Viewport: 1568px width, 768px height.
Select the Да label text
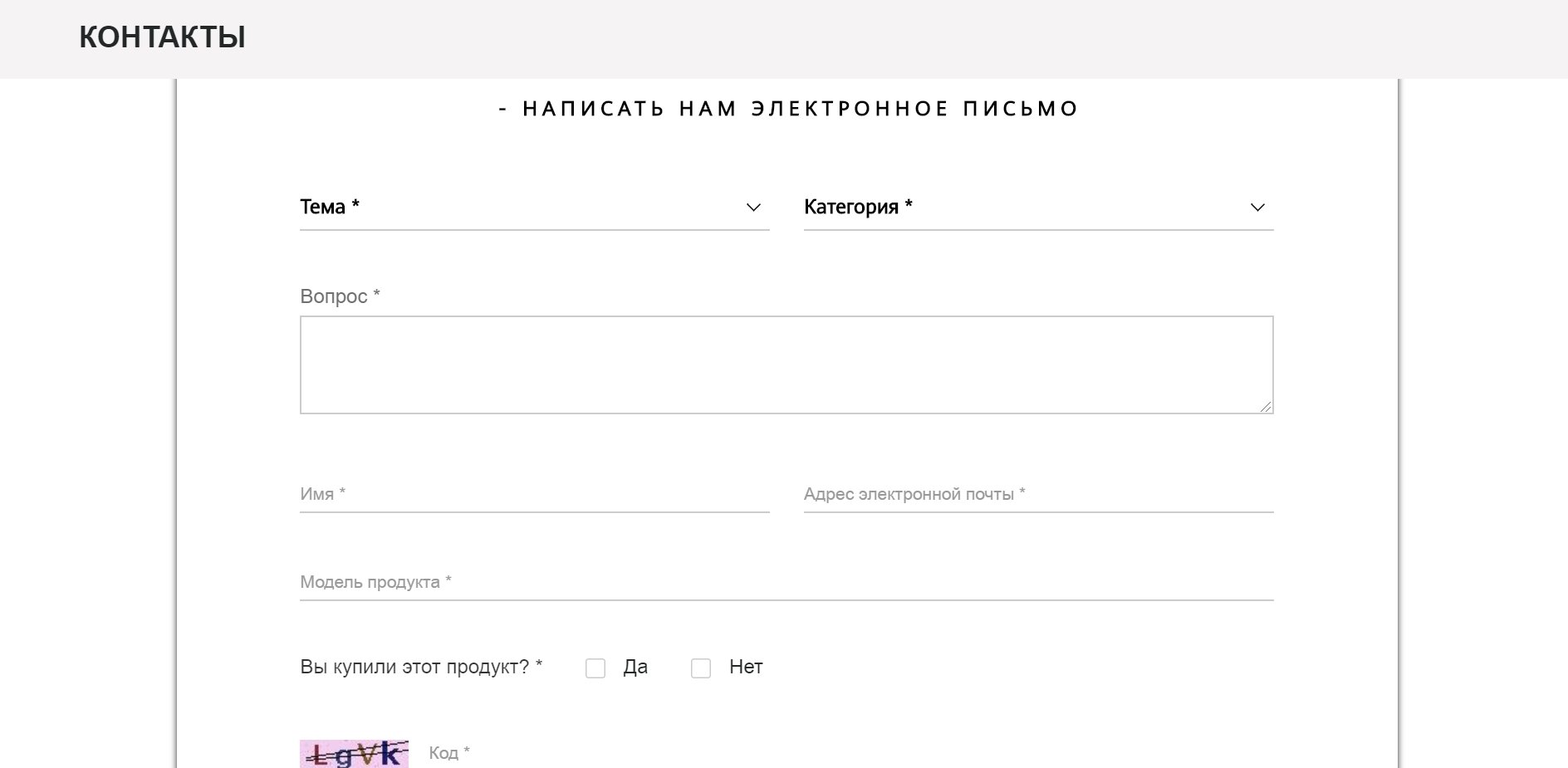[635, 667]
